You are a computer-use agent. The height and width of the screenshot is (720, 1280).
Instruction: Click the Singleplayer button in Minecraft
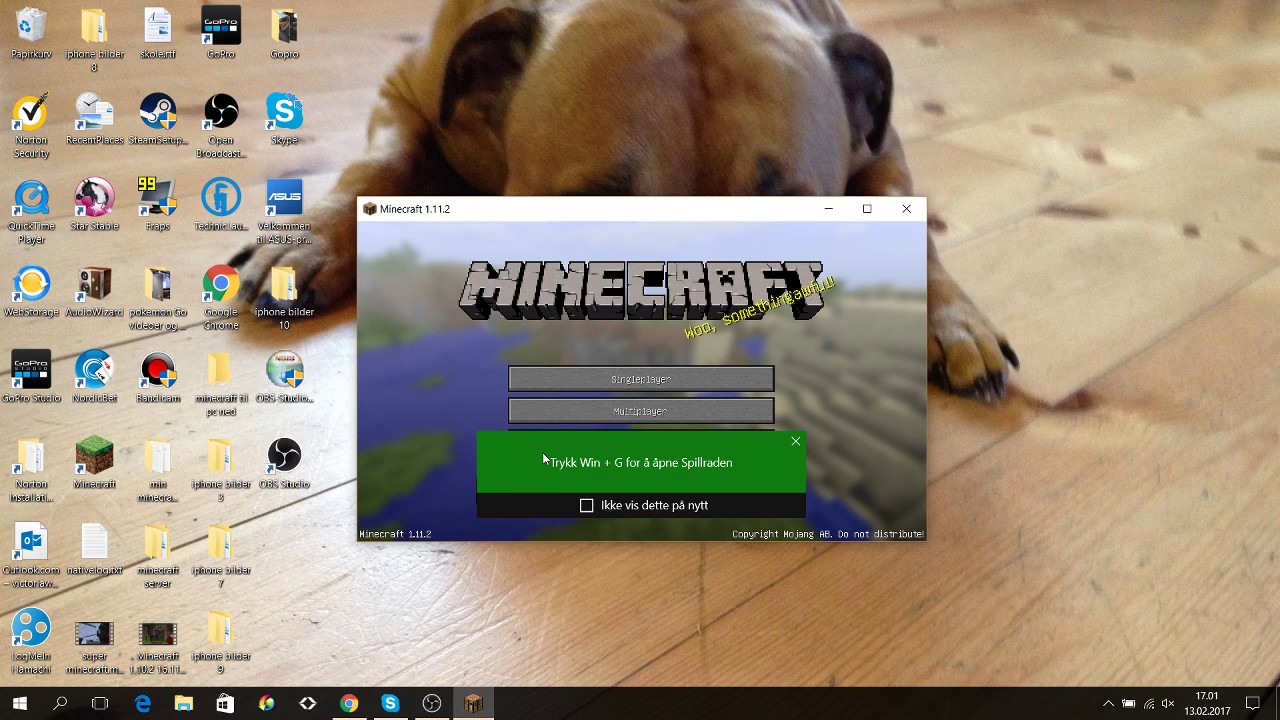coord(641,379)
